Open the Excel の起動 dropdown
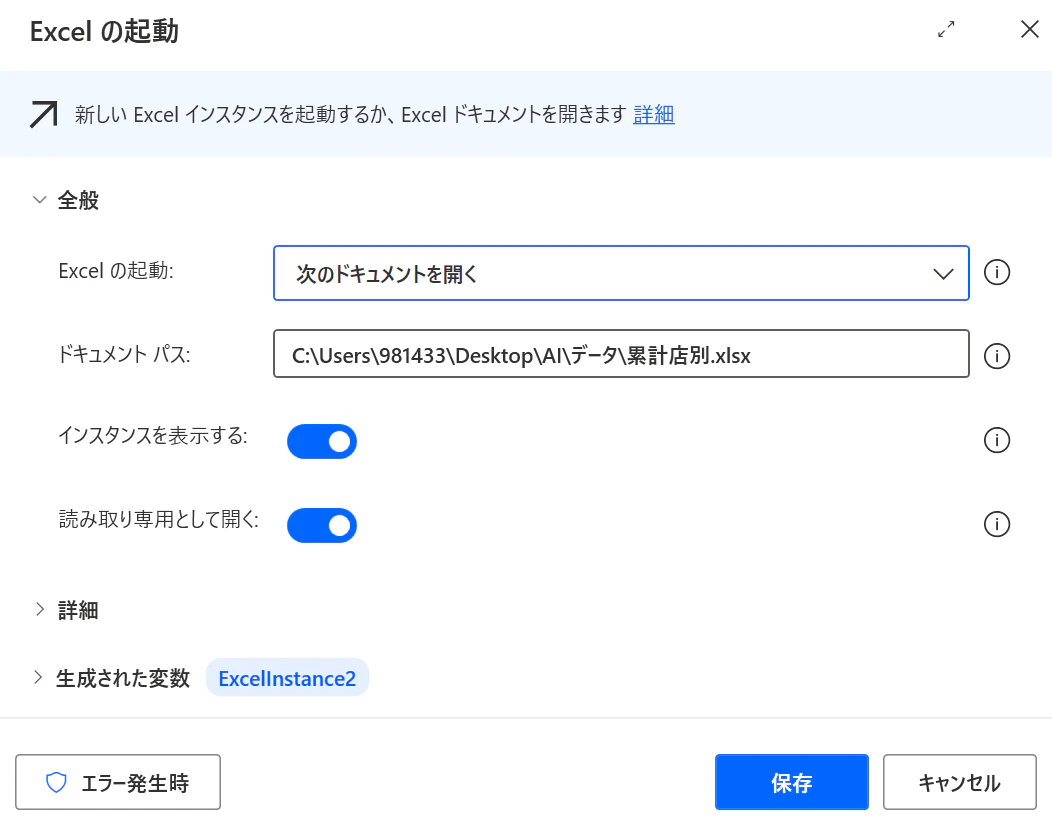 point(621,273)
